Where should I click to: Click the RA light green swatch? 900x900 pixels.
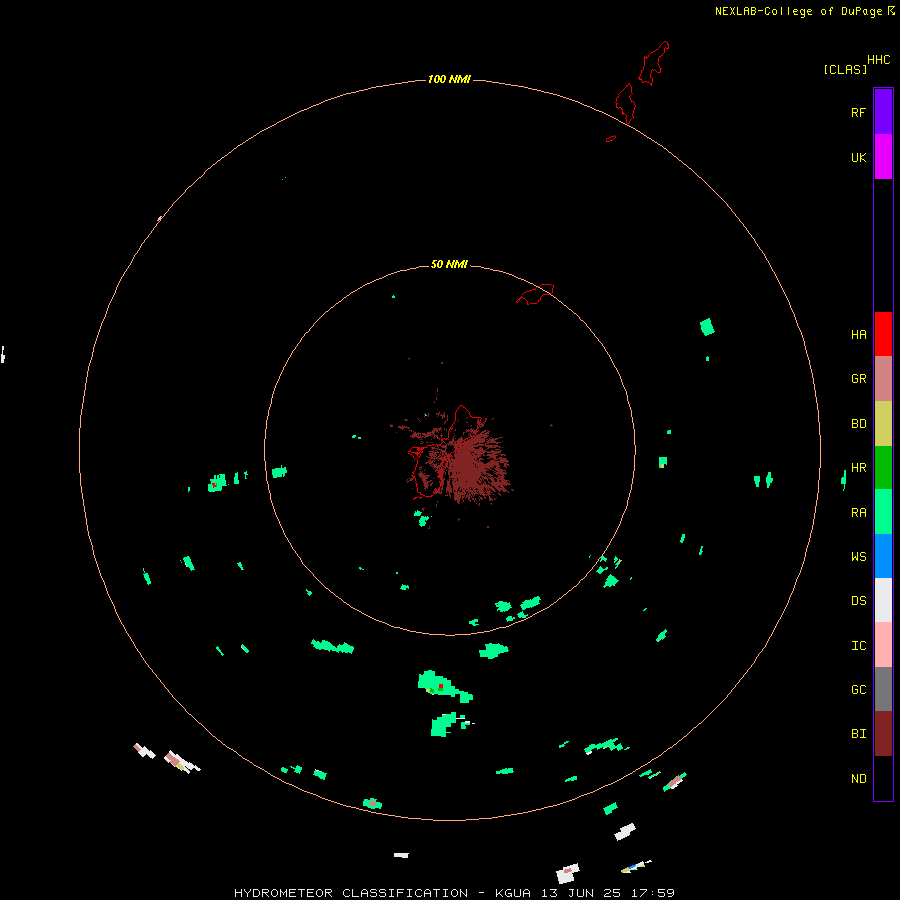point(883,512)
